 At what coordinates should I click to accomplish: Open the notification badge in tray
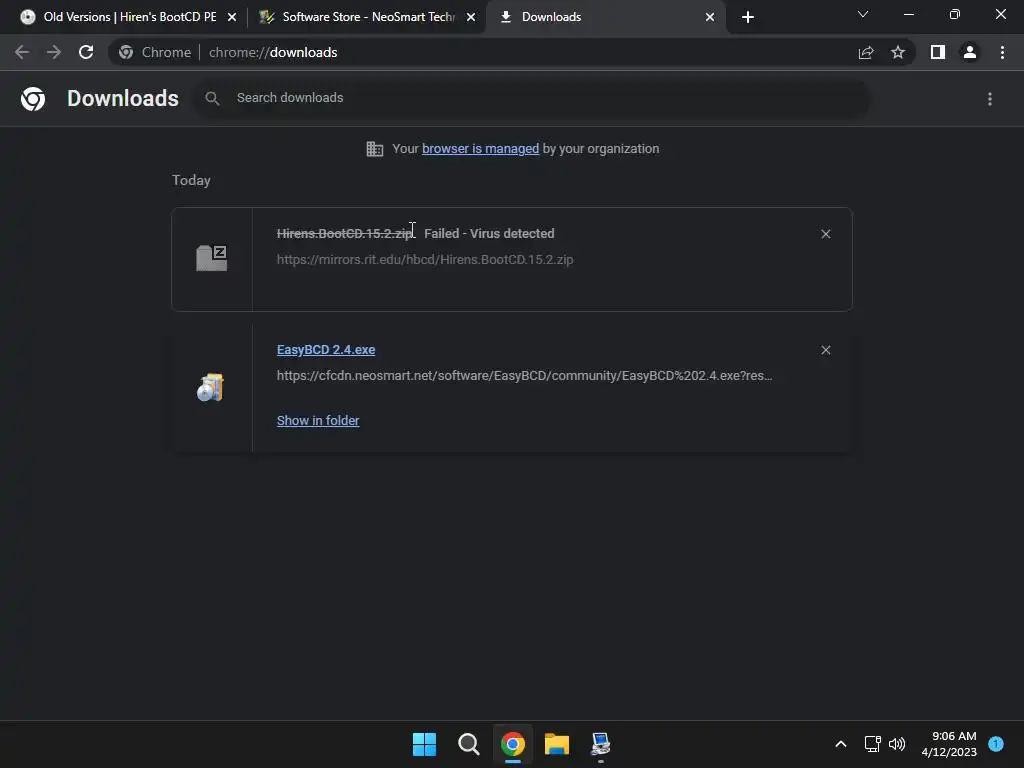tap(996, 743)
